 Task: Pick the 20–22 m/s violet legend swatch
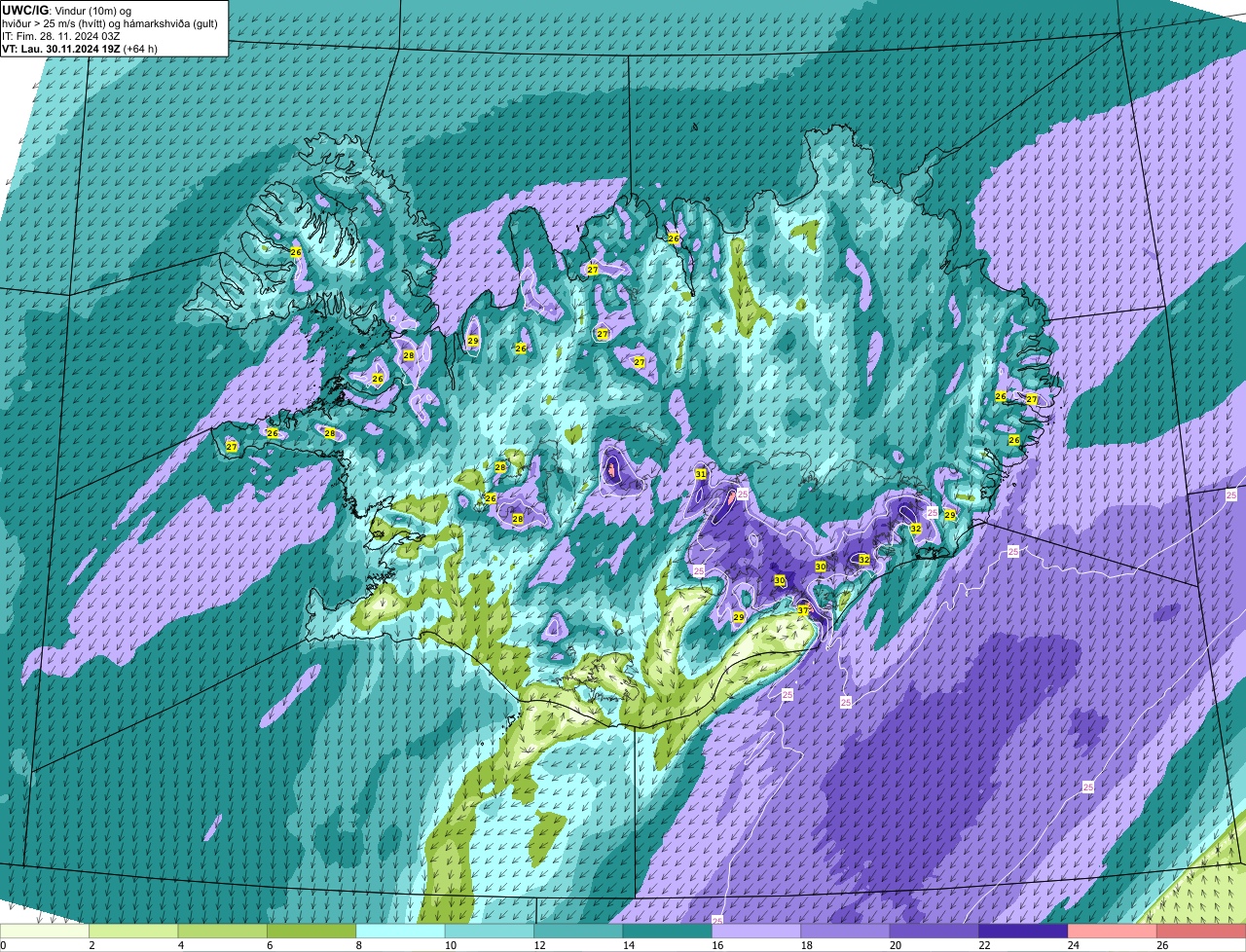(x=935, y=931)
